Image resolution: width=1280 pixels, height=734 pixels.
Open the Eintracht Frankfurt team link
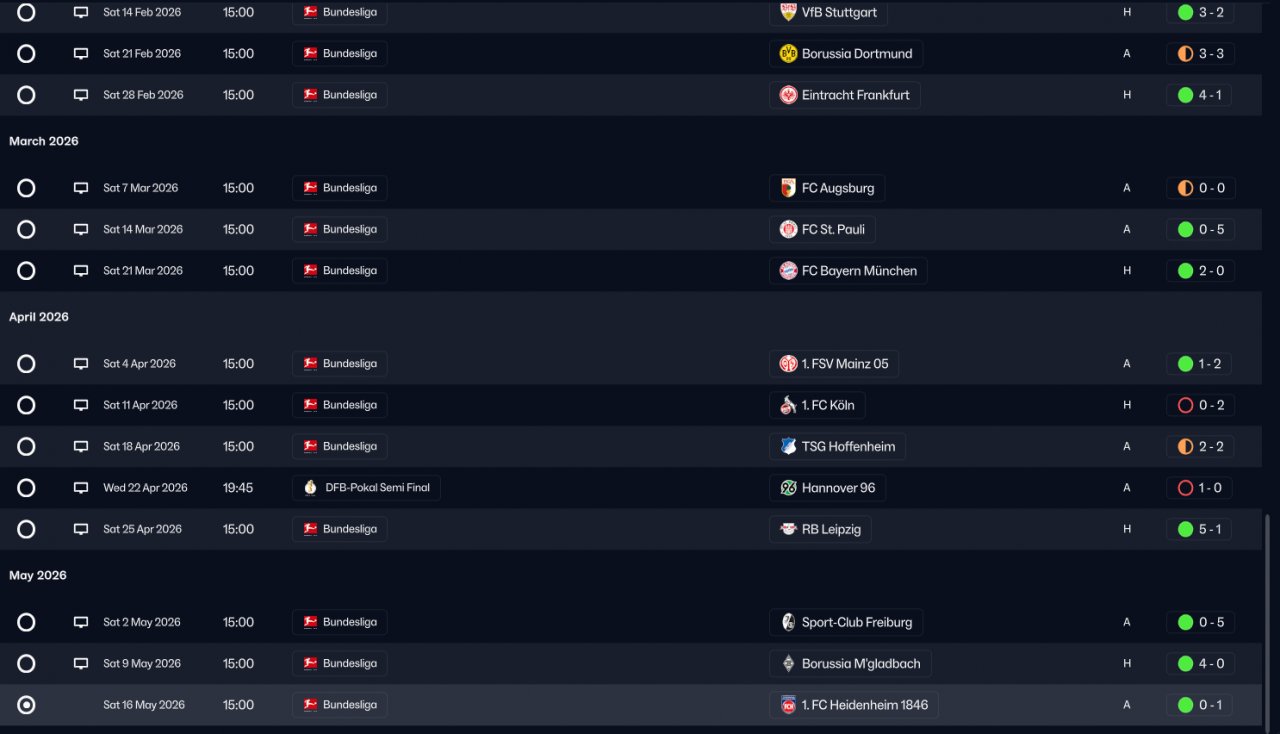pos(845,95)
